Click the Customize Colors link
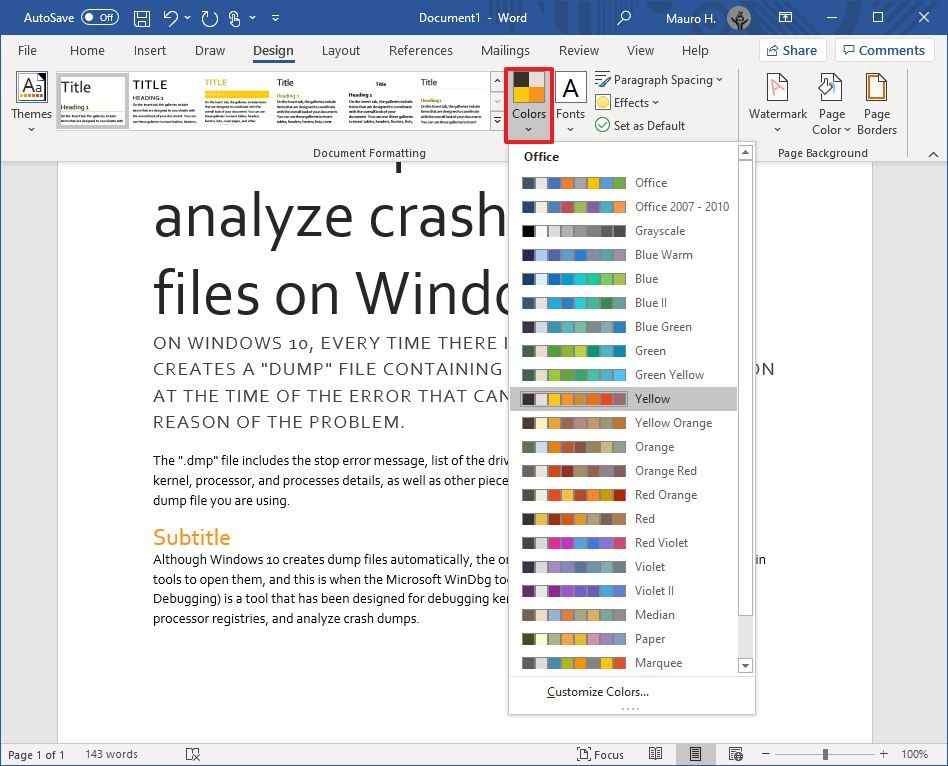 point(597,691)
